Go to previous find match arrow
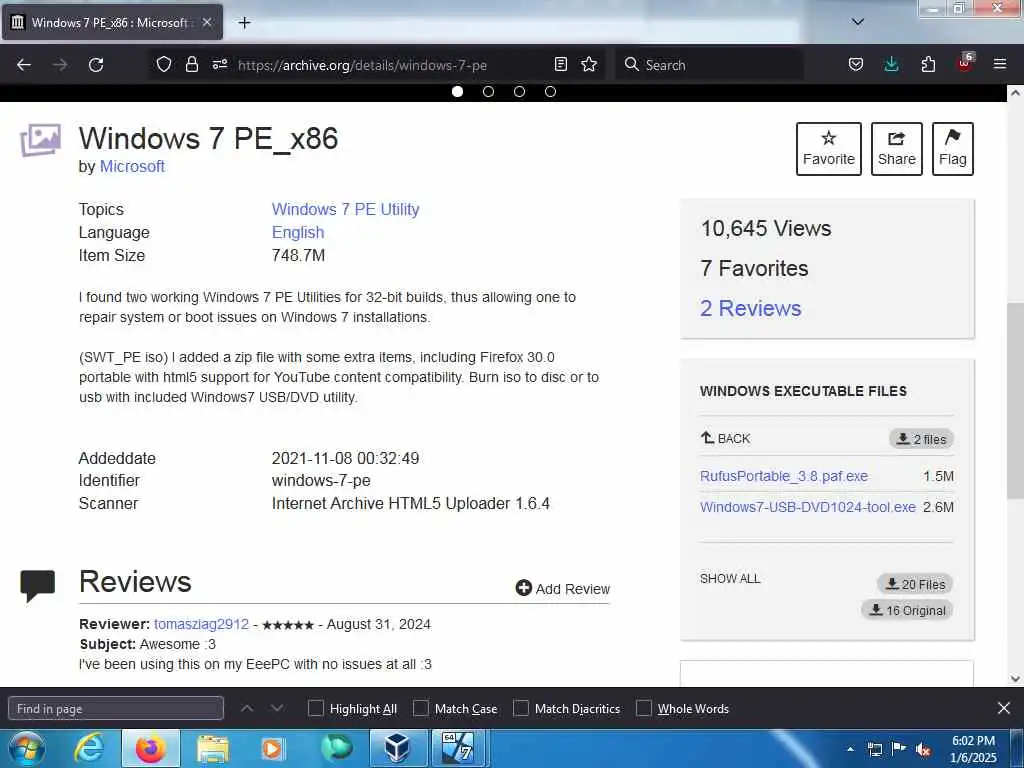Image resolution: width=1024 pixels, height=768 pixels. click(x=247, y=708)
